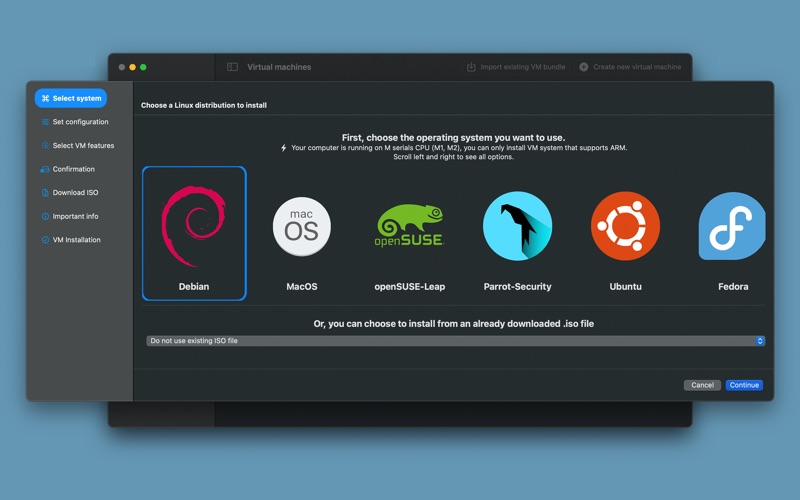Pick the openSUSE-Leap chameleon logo

pyautogui.click(x=409, y=226)
